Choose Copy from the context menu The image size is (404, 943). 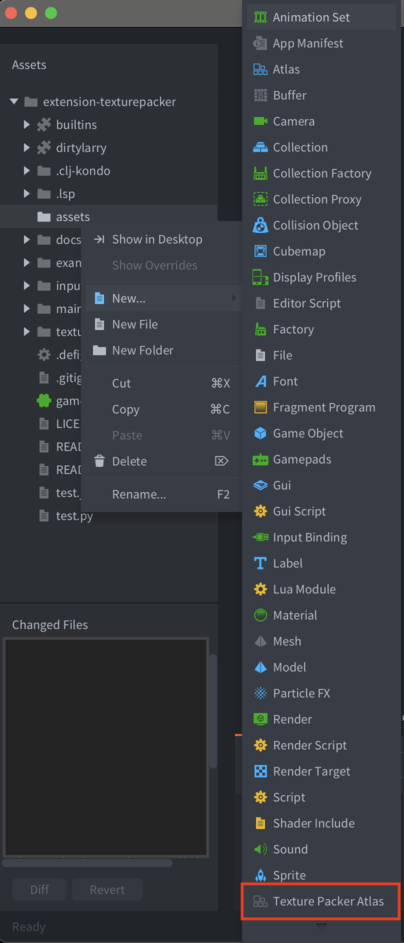(161, 409)
